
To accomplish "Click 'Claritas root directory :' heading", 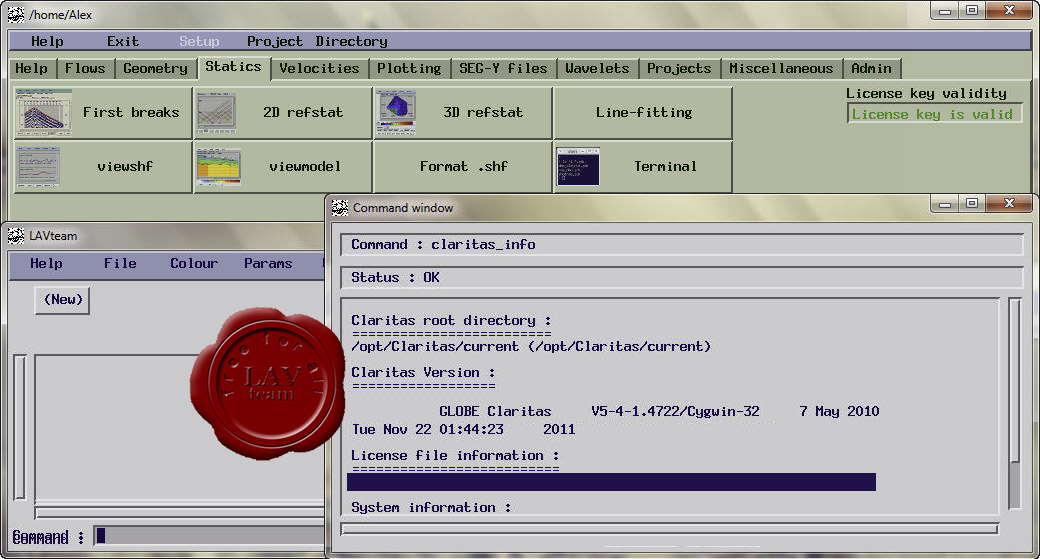I will coord(451,320).
